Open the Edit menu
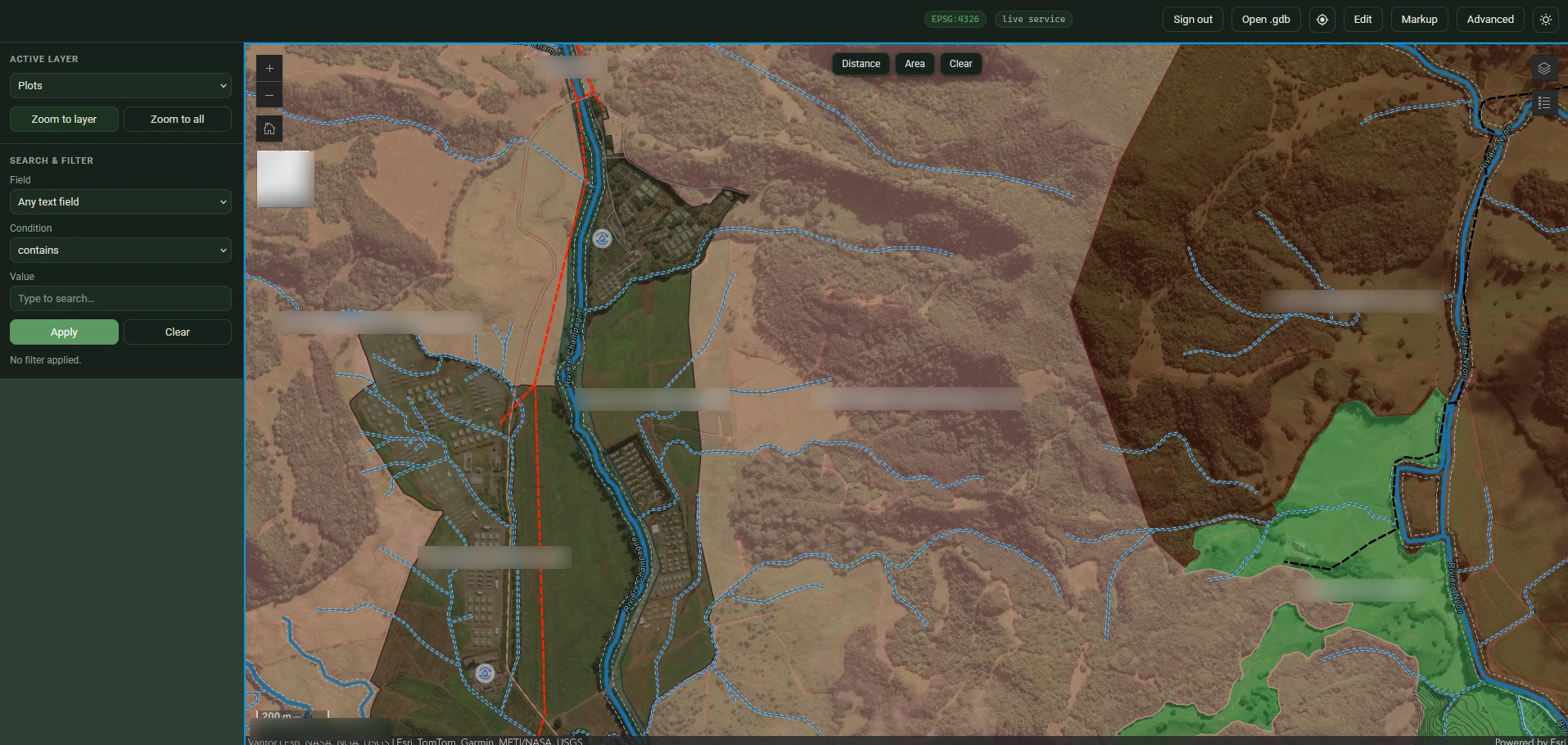The height and width of the screenshot is (745, 1568). 1363,20
